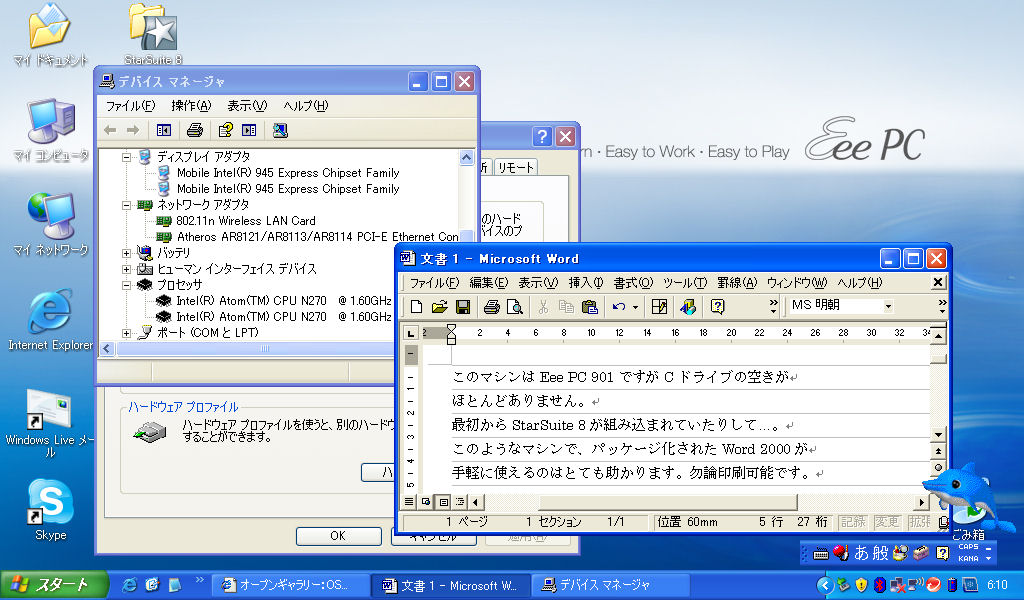Open the スタート menu
Image resolution: width=1024 pixels, height=600 pixels.
click(55, 584)
